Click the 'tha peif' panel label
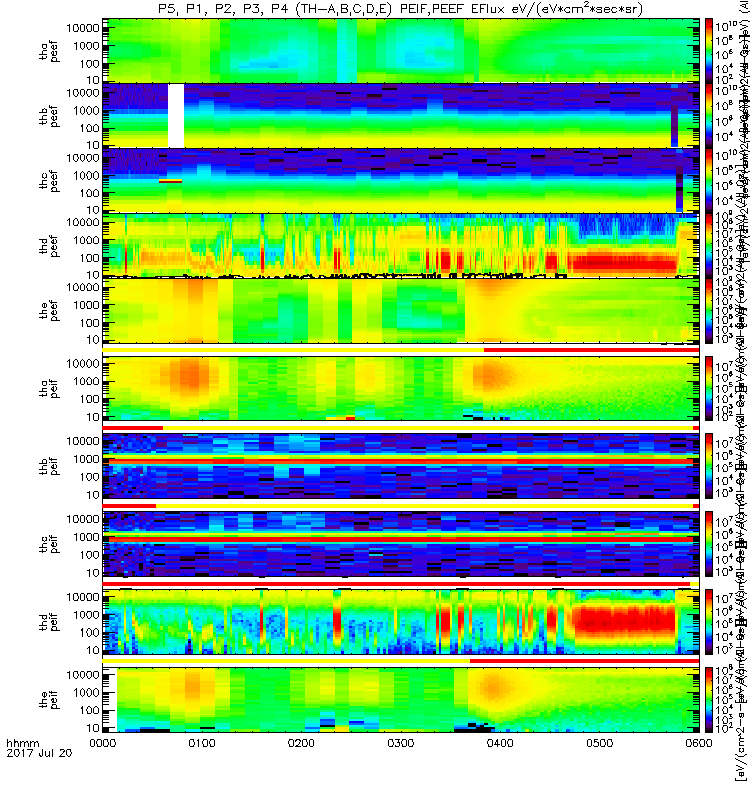The width and height of the screenshot is (750, 800). 49,389
